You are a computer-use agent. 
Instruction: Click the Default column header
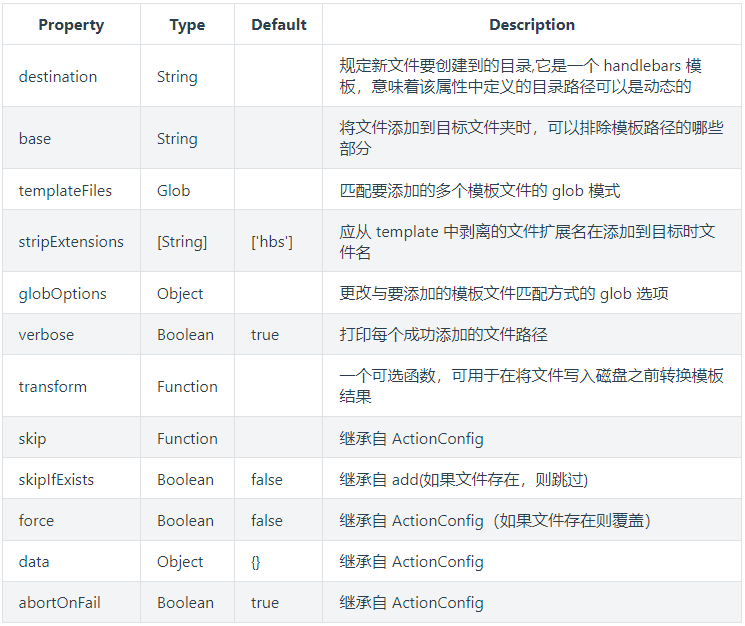point(277,25)
